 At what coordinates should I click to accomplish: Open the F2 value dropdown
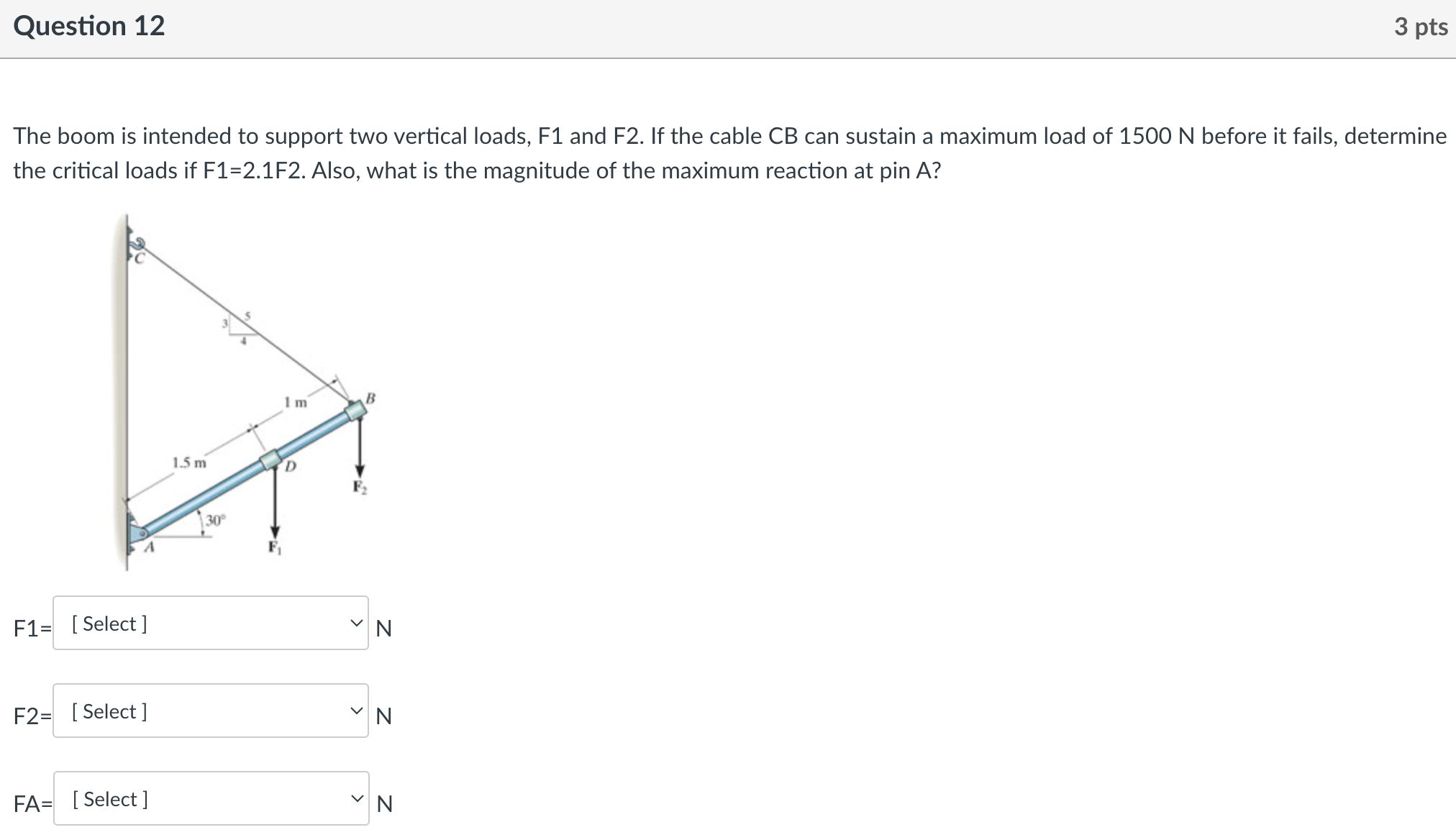tap(210, 712)
